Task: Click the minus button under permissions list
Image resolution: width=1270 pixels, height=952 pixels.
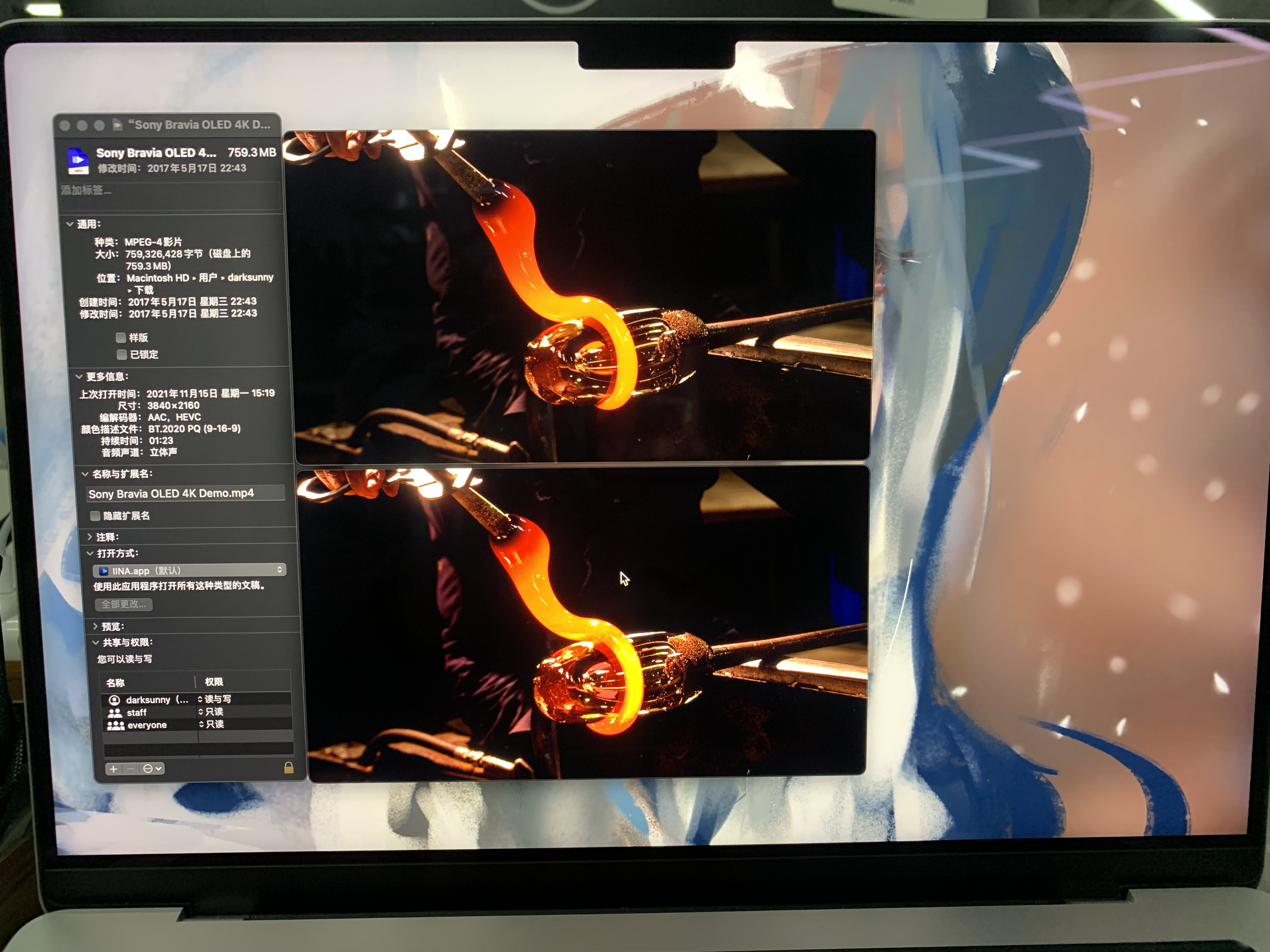Action: tap(131, 769)
